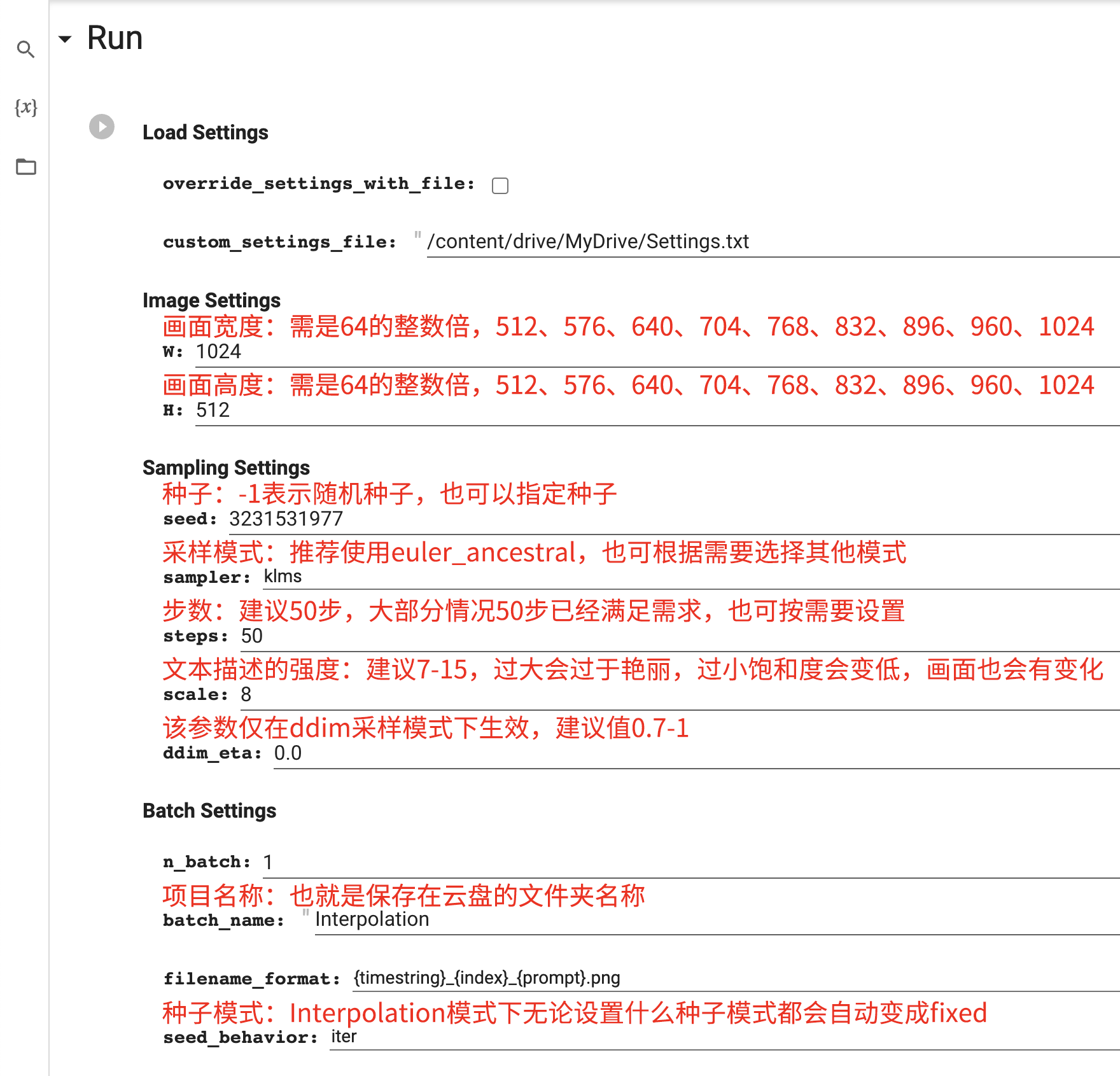Click the Sampling Settings heading

pos(226,468)
